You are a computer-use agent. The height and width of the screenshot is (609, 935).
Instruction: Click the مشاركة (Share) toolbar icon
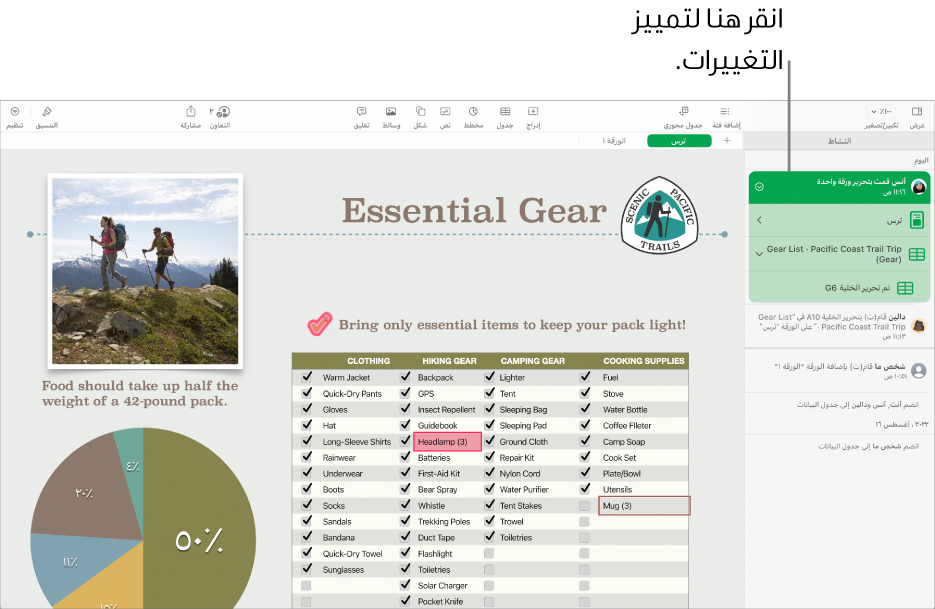pos(190,112)
